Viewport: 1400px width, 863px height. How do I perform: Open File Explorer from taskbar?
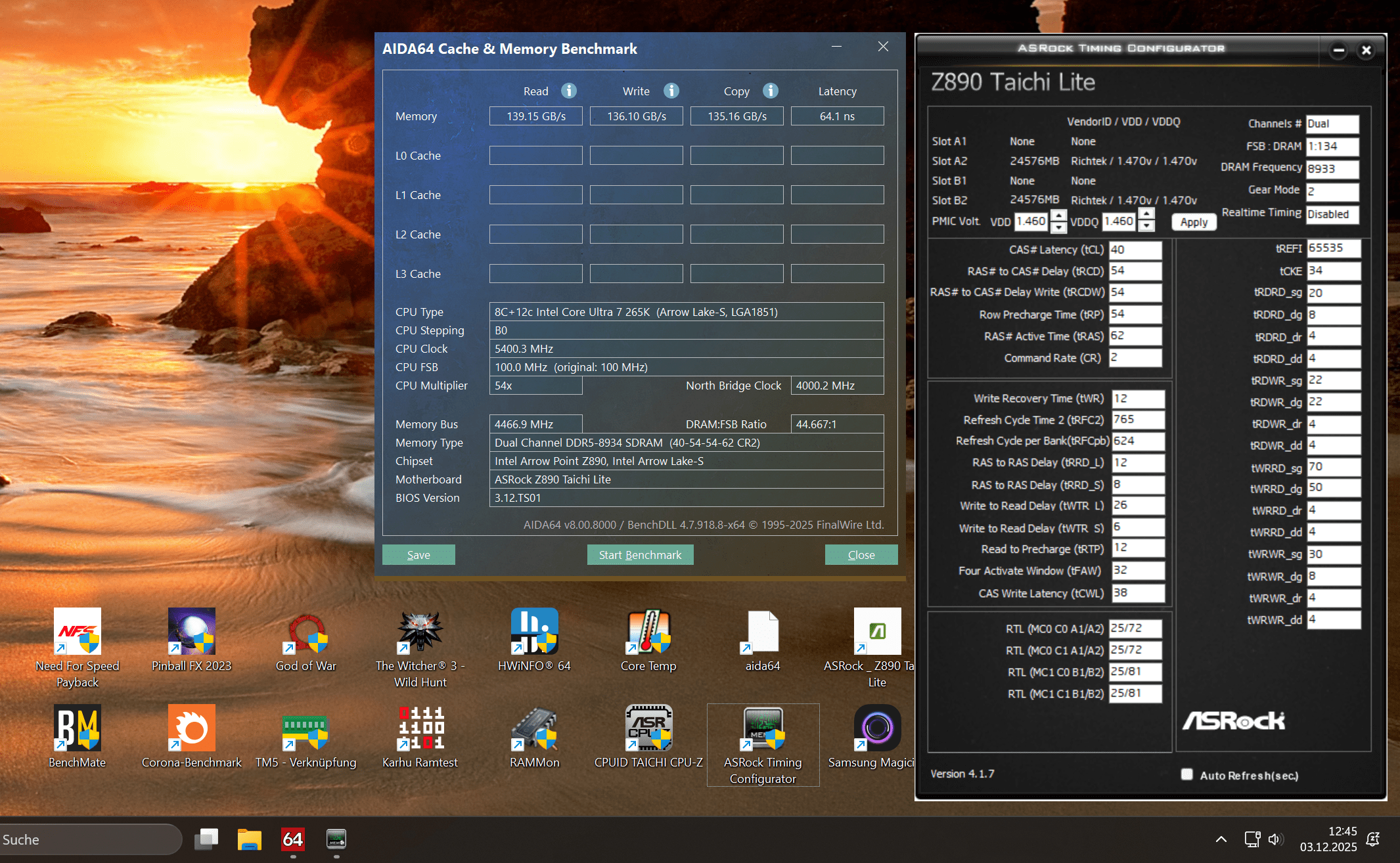pyautogui.click(x=250, y=839)
